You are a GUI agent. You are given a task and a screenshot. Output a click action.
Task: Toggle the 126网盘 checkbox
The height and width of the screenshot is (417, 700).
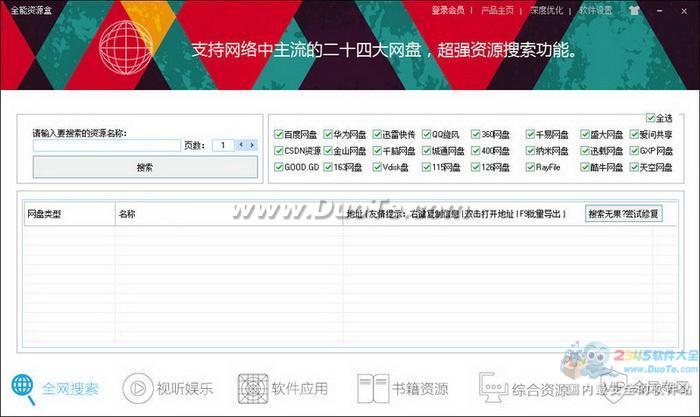tap(475, 167)
